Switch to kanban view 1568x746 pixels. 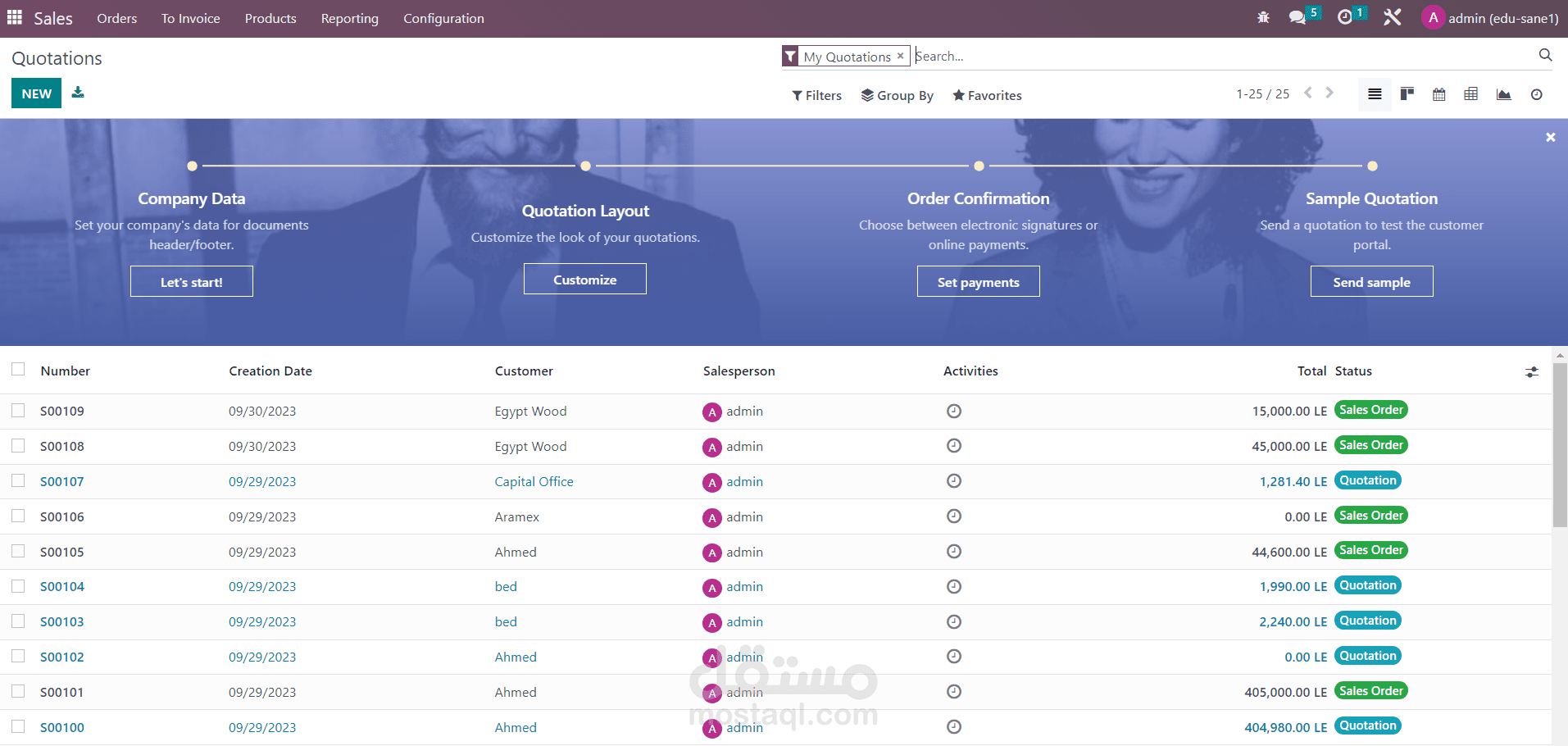[x=1407, y=94]
